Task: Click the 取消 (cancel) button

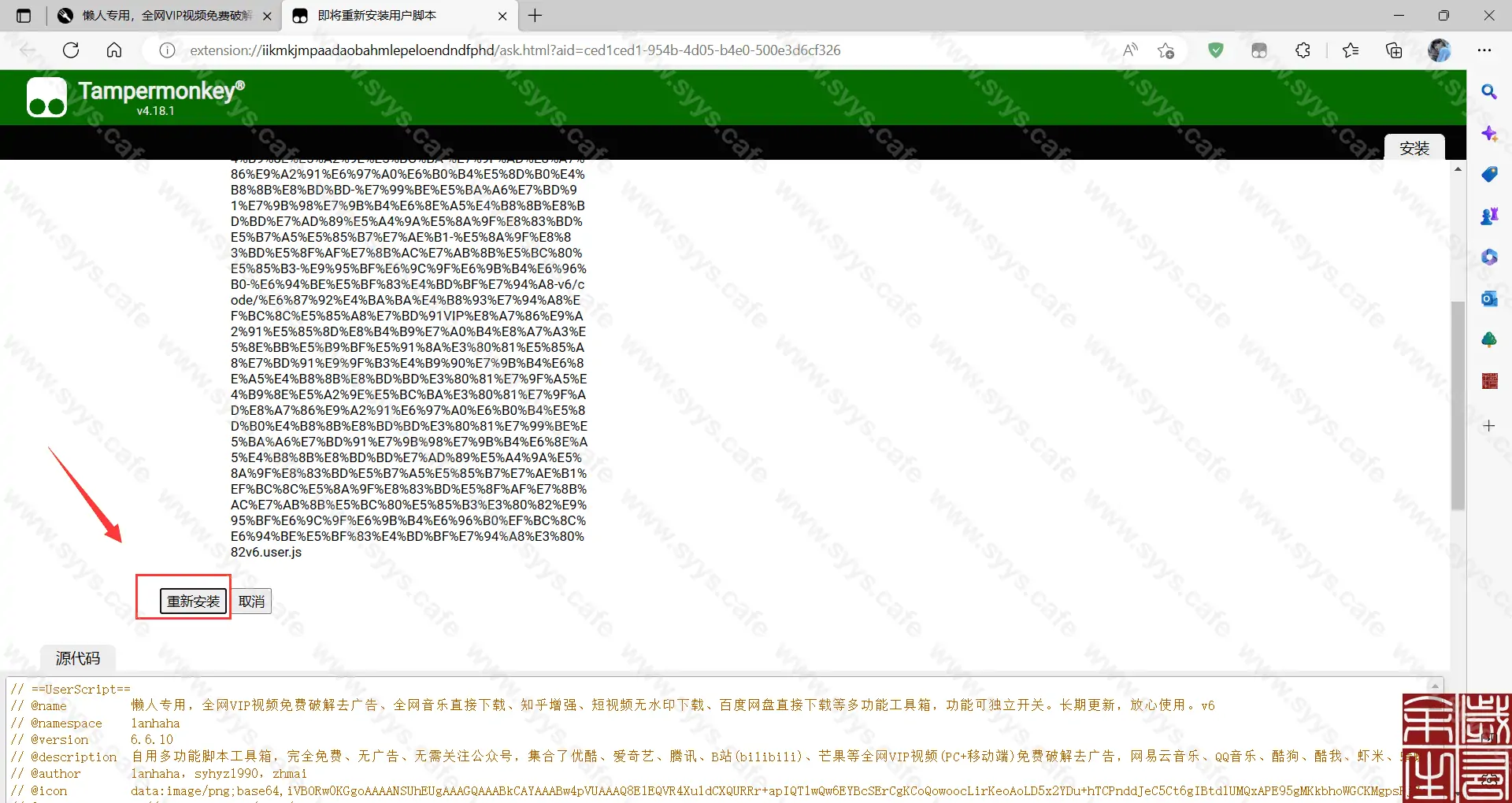Action: 251,601
